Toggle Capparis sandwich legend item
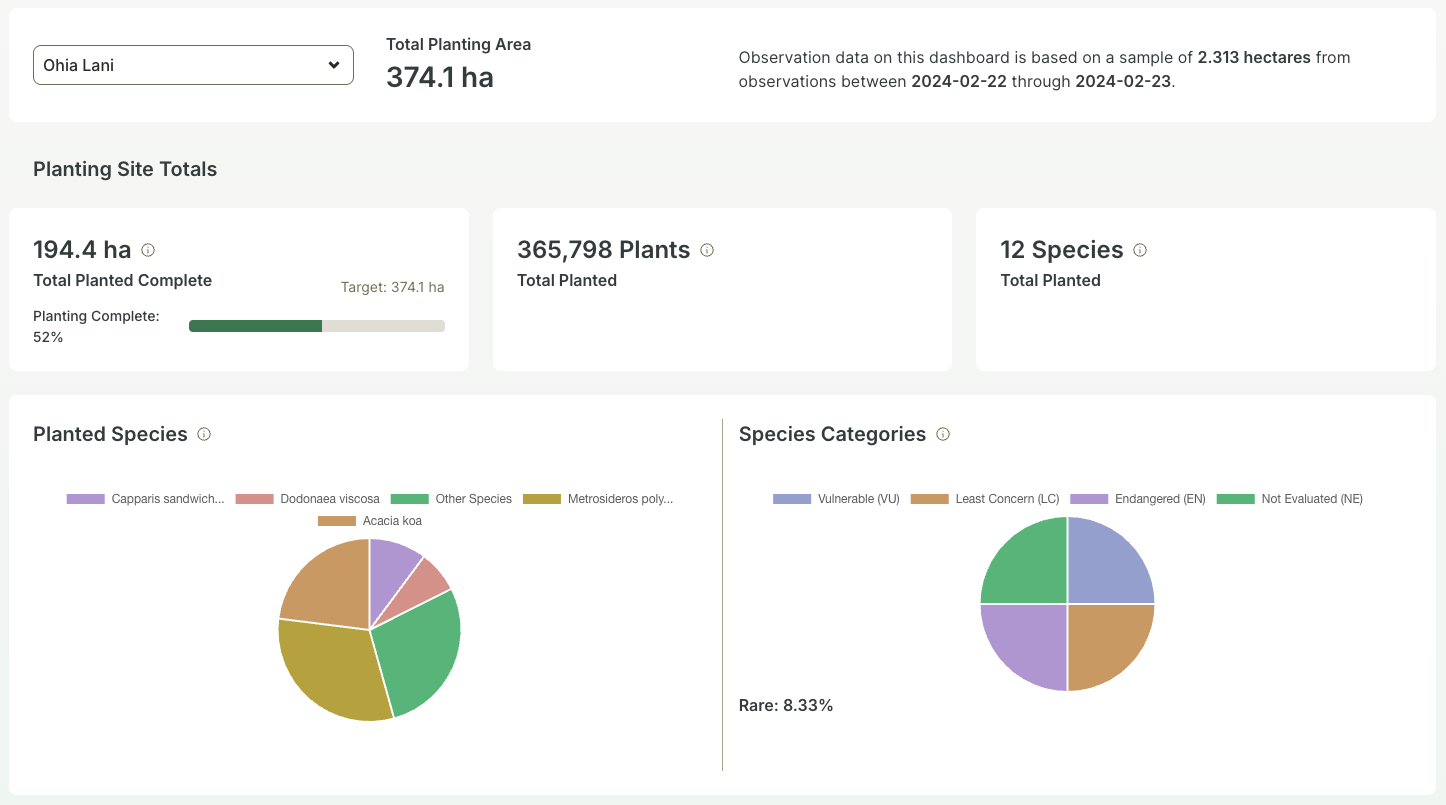The image size is (1446, 805). click(146, 499)
